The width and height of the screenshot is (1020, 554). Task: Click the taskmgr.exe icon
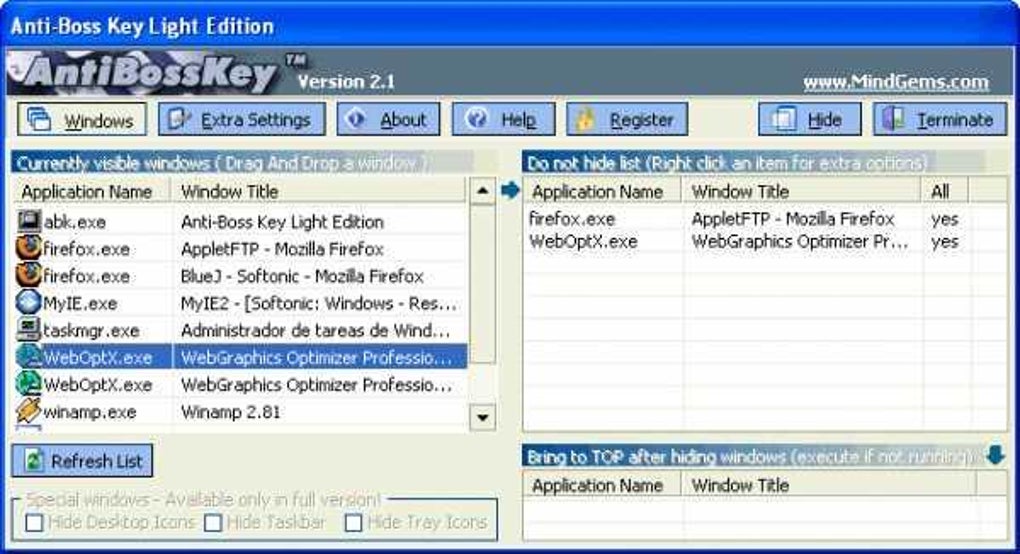pyautogui.click(x=28, y=330)
